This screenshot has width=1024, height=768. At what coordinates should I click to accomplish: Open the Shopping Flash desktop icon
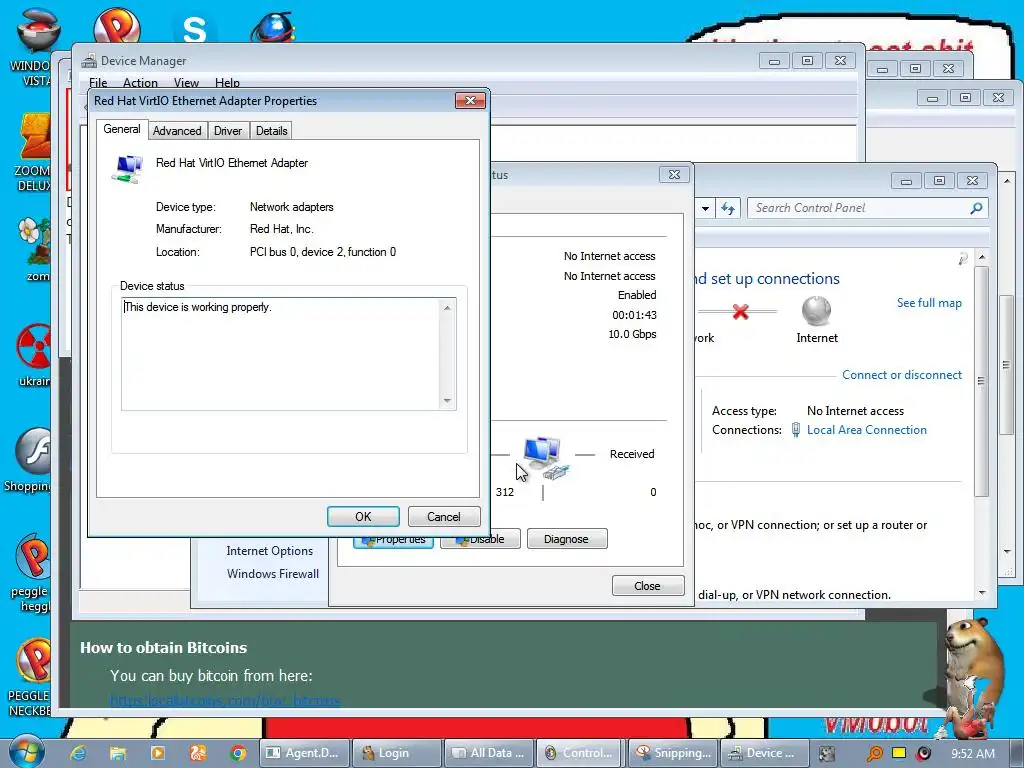point(27,460)
